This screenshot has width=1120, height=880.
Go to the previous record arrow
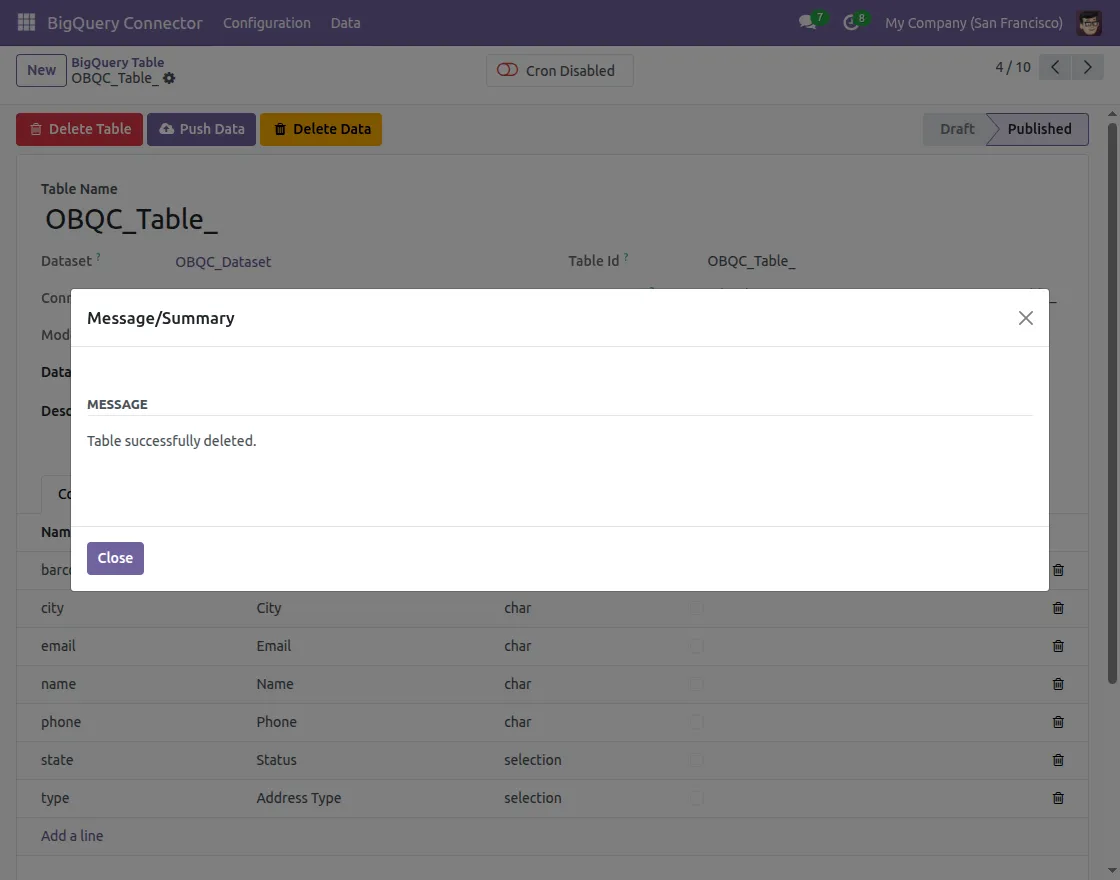point(1054,67)
